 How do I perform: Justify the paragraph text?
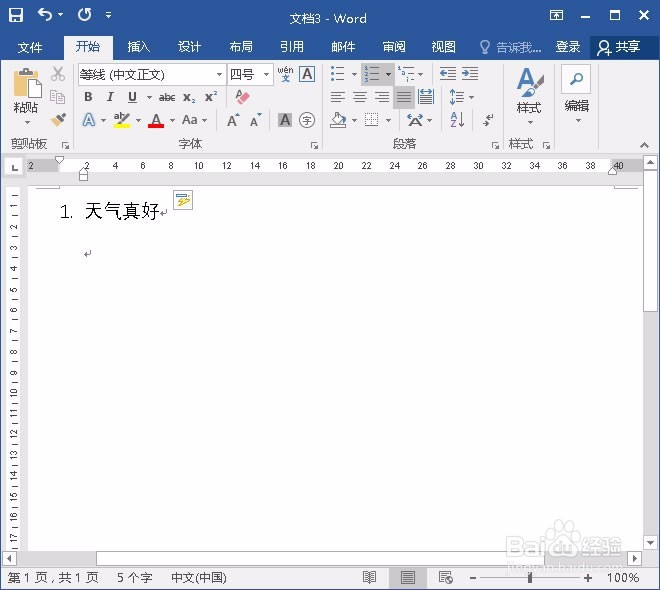pyautogui.click(x=404, y=97)
